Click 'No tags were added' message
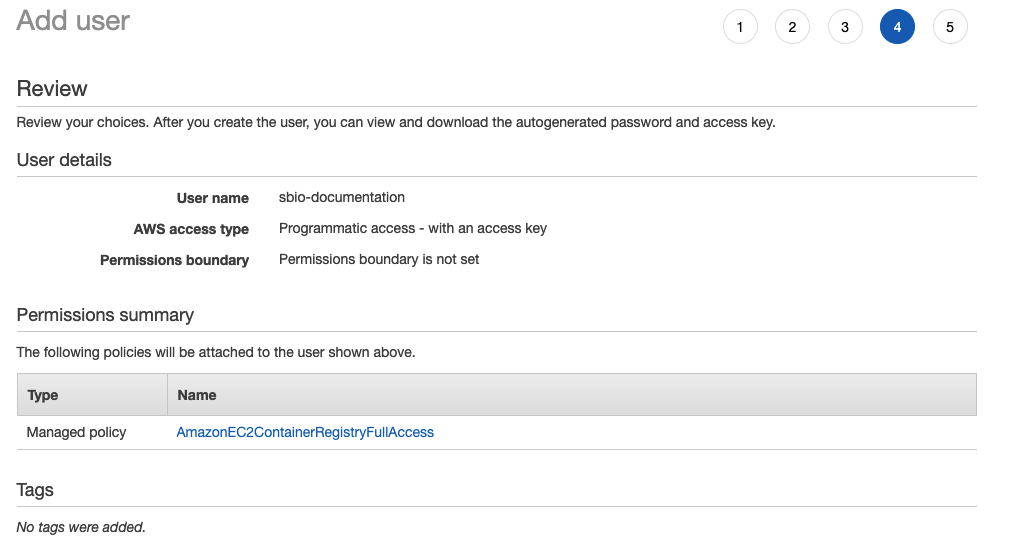This screenshot has height=544, width=1012. coord(81,526)
